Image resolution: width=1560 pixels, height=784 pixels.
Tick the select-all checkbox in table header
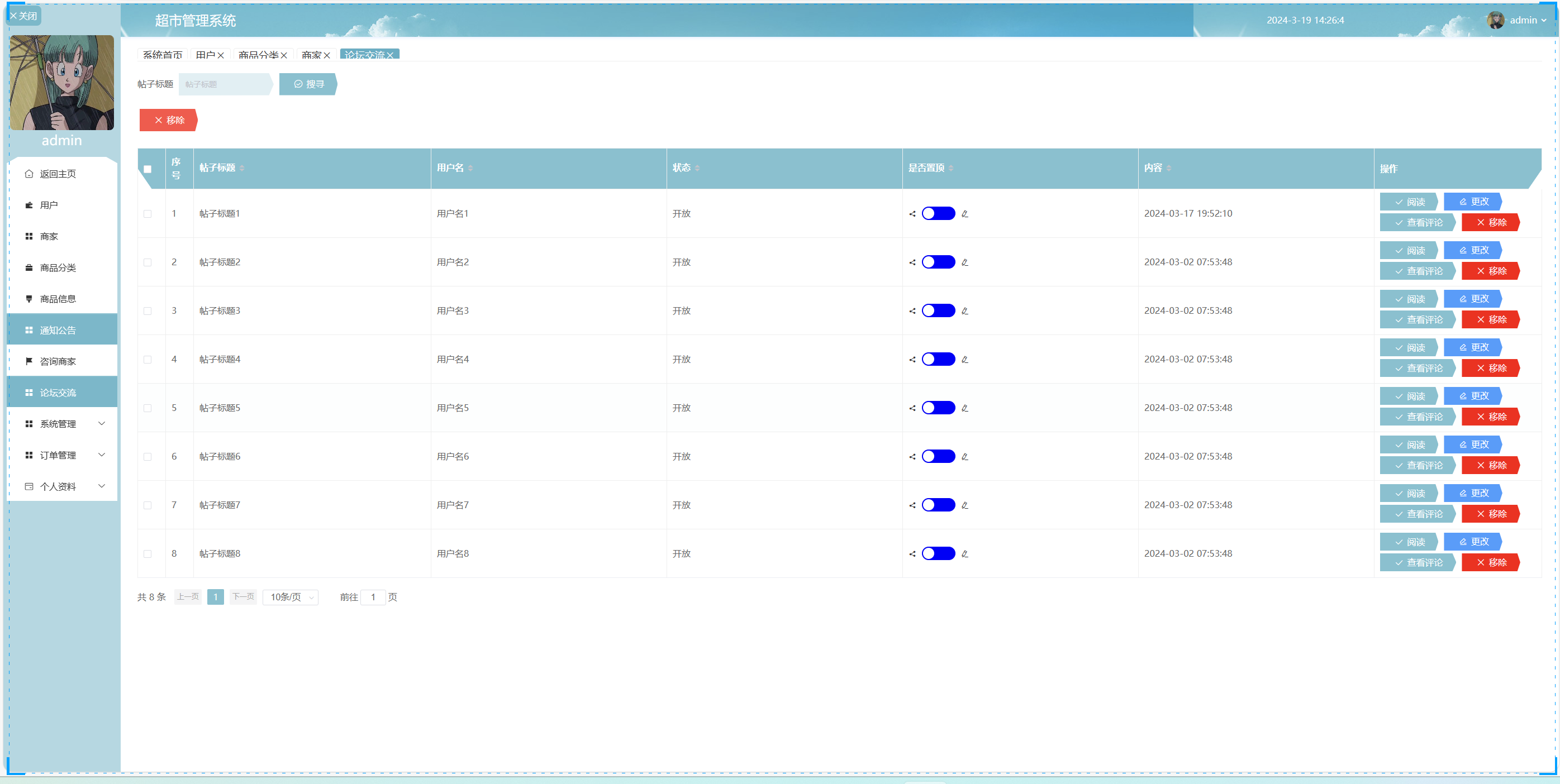tap(147, 169)
